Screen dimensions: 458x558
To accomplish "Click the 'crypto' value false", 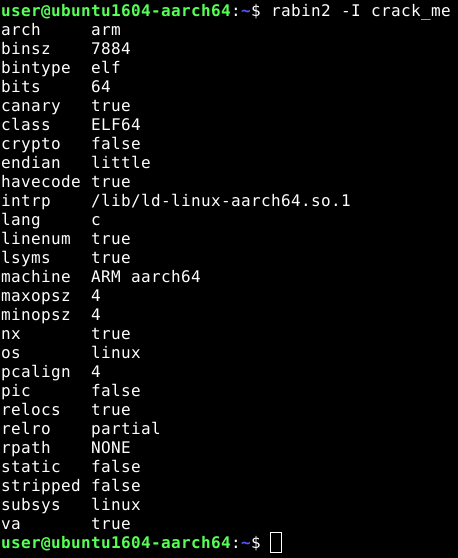I will point(116,144).
